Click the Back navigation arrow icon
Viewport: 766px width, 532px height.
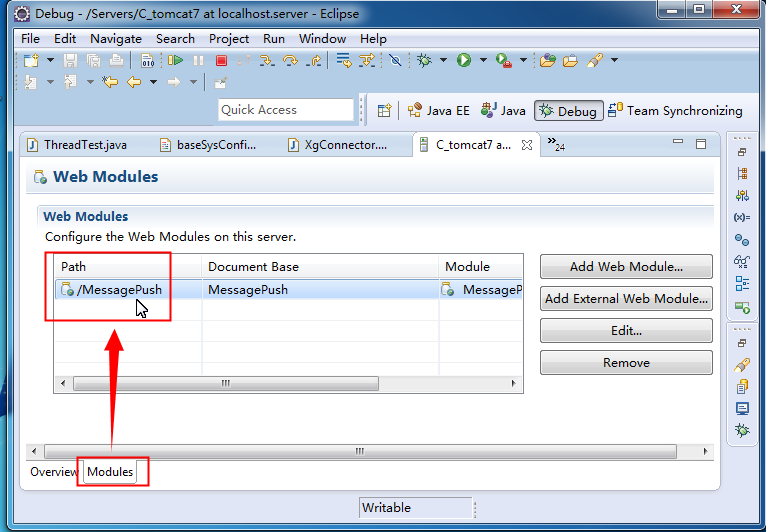[134, 82]
